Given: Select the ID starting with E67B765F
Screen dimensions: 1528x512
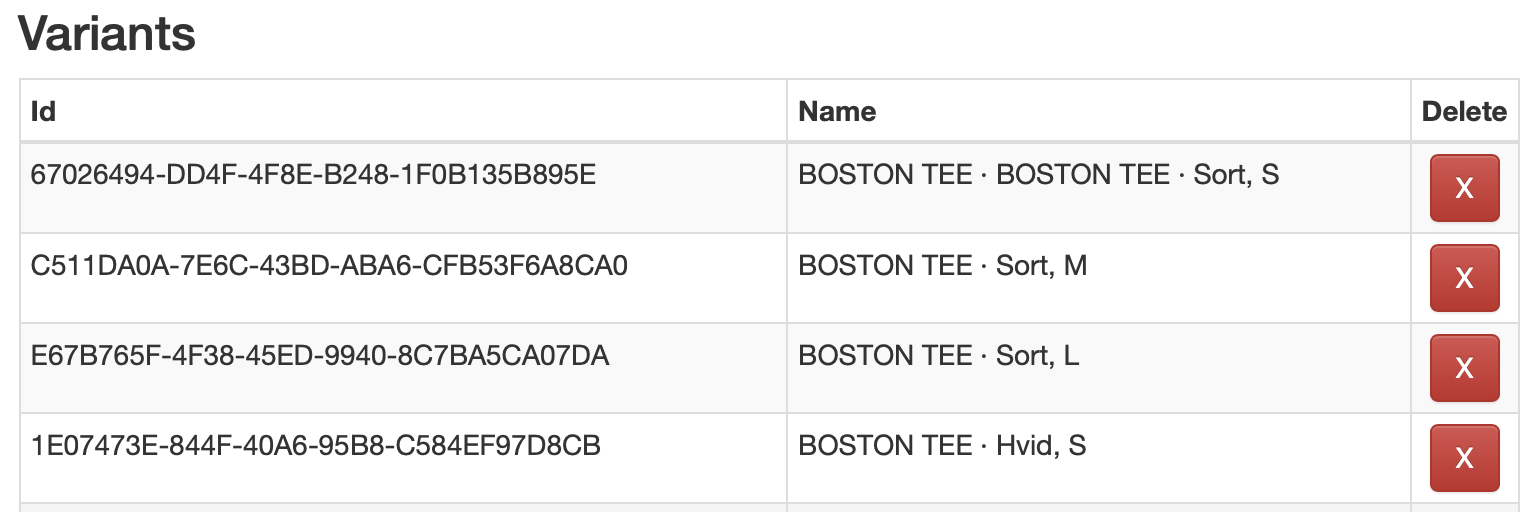Looking at the screenshot, I should coord(320,355).
